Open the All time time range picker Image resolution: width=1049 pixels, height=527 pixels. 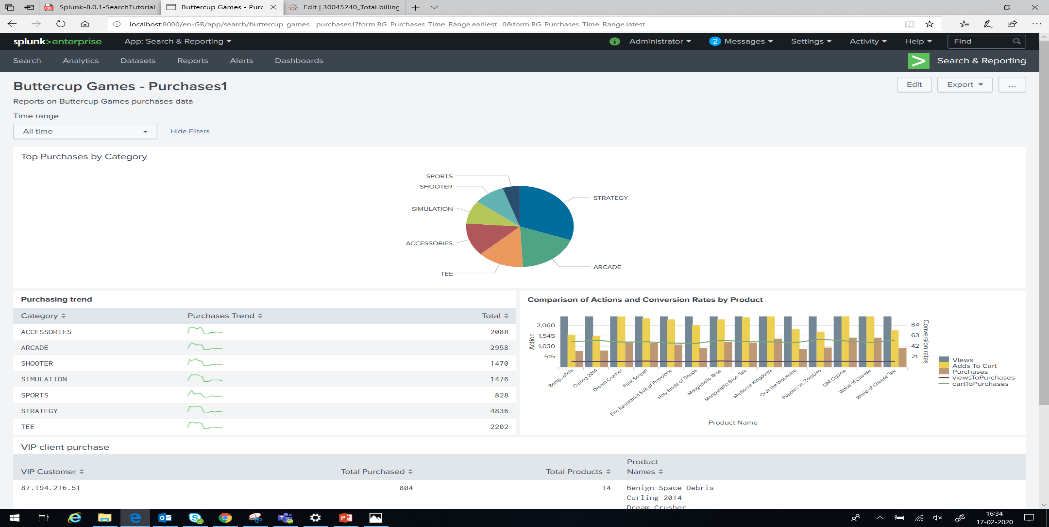[85, 132]
